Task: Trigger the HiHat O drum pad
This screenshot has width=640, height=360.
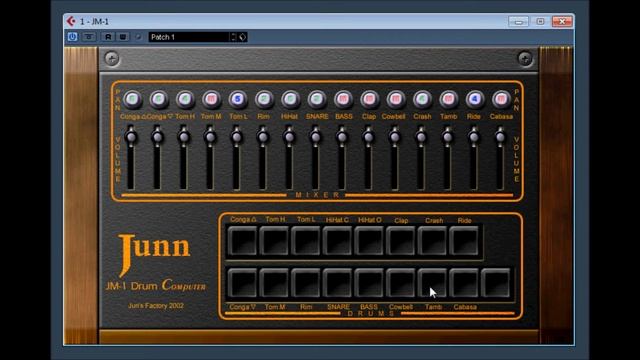Action: 369,241
